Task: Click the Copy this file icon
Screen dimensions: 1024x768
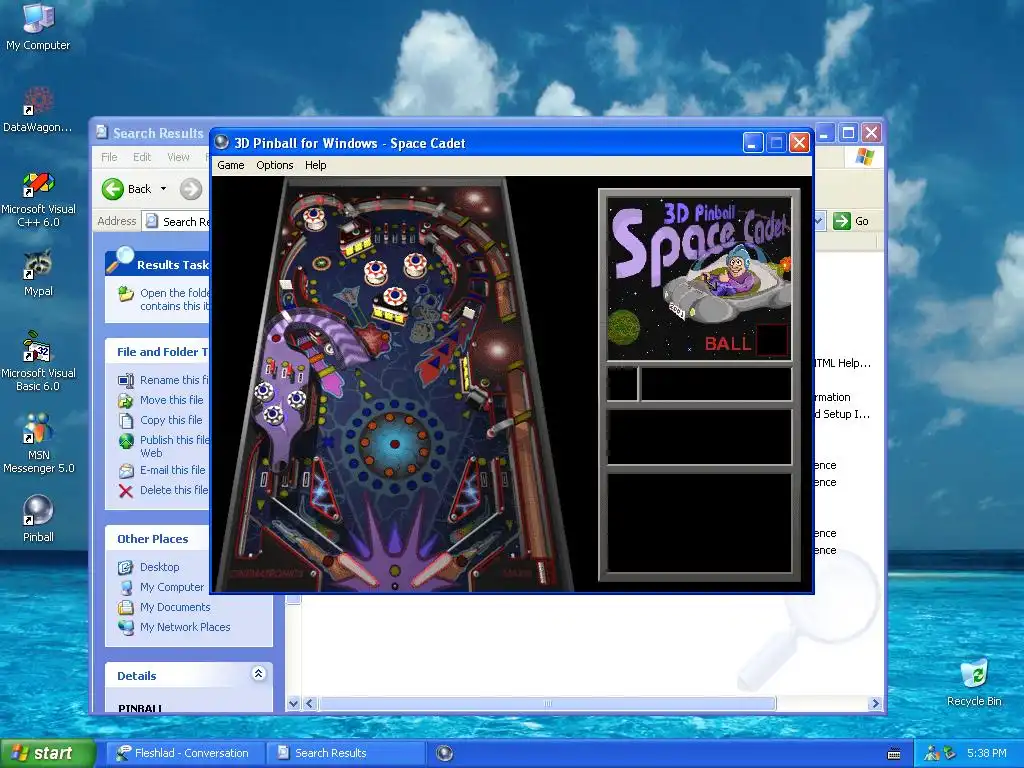Action: pos(126,420)
